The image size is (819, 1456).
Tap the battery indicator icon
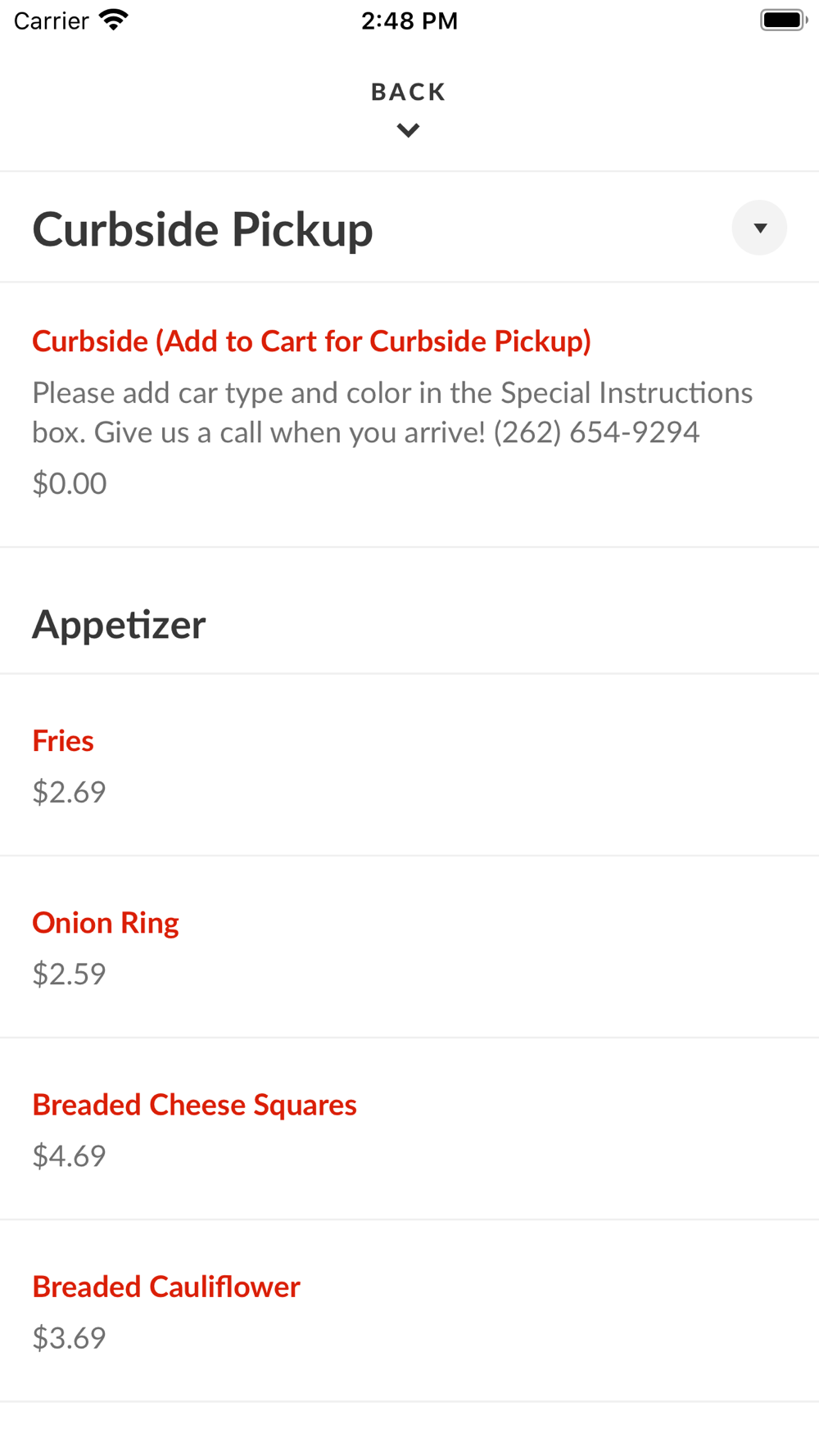tap(783, 20)
